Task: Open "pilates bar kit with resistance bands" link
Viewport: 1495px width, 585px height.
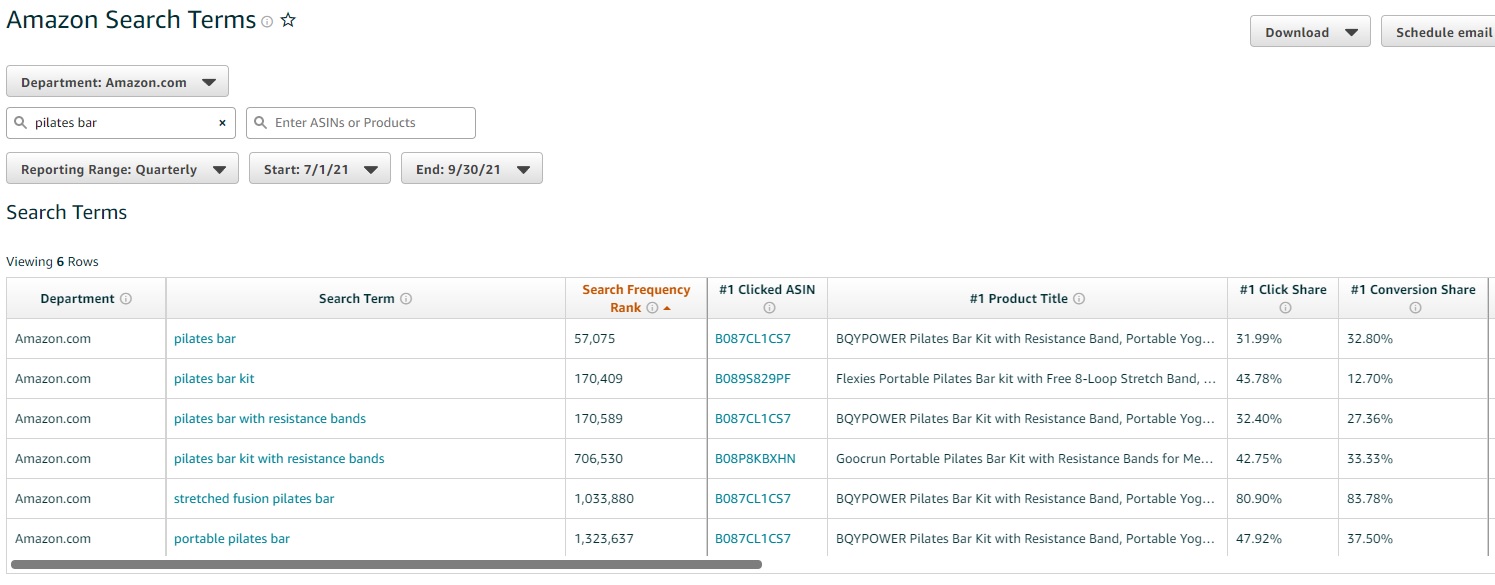Action: pyautogui.click(x=279, y=459)
